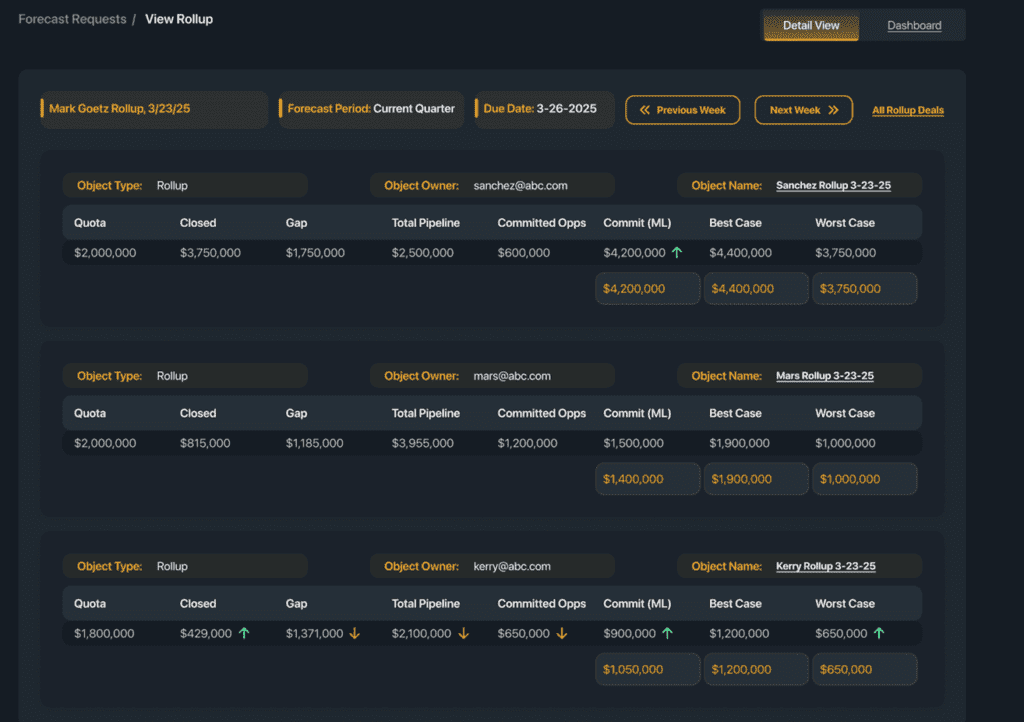Click up arrow next to Kerry Worst Case $650,000
Viewport: 1024px width, 722px height.
point(879,633)
